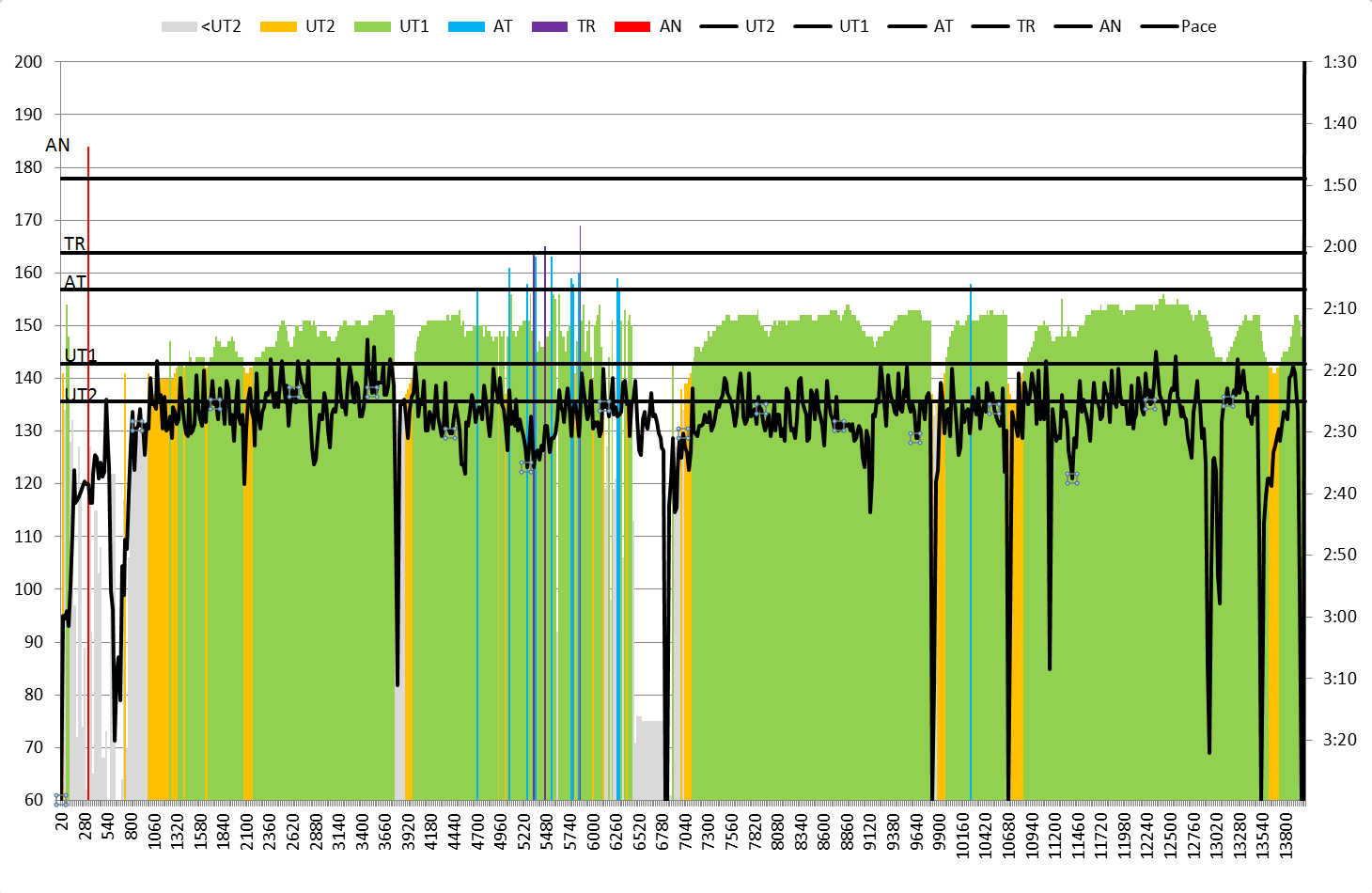1372x893 pixels.
Task: Select the 7040 label on horizontal axis
Action: click(x=685, y=833)
